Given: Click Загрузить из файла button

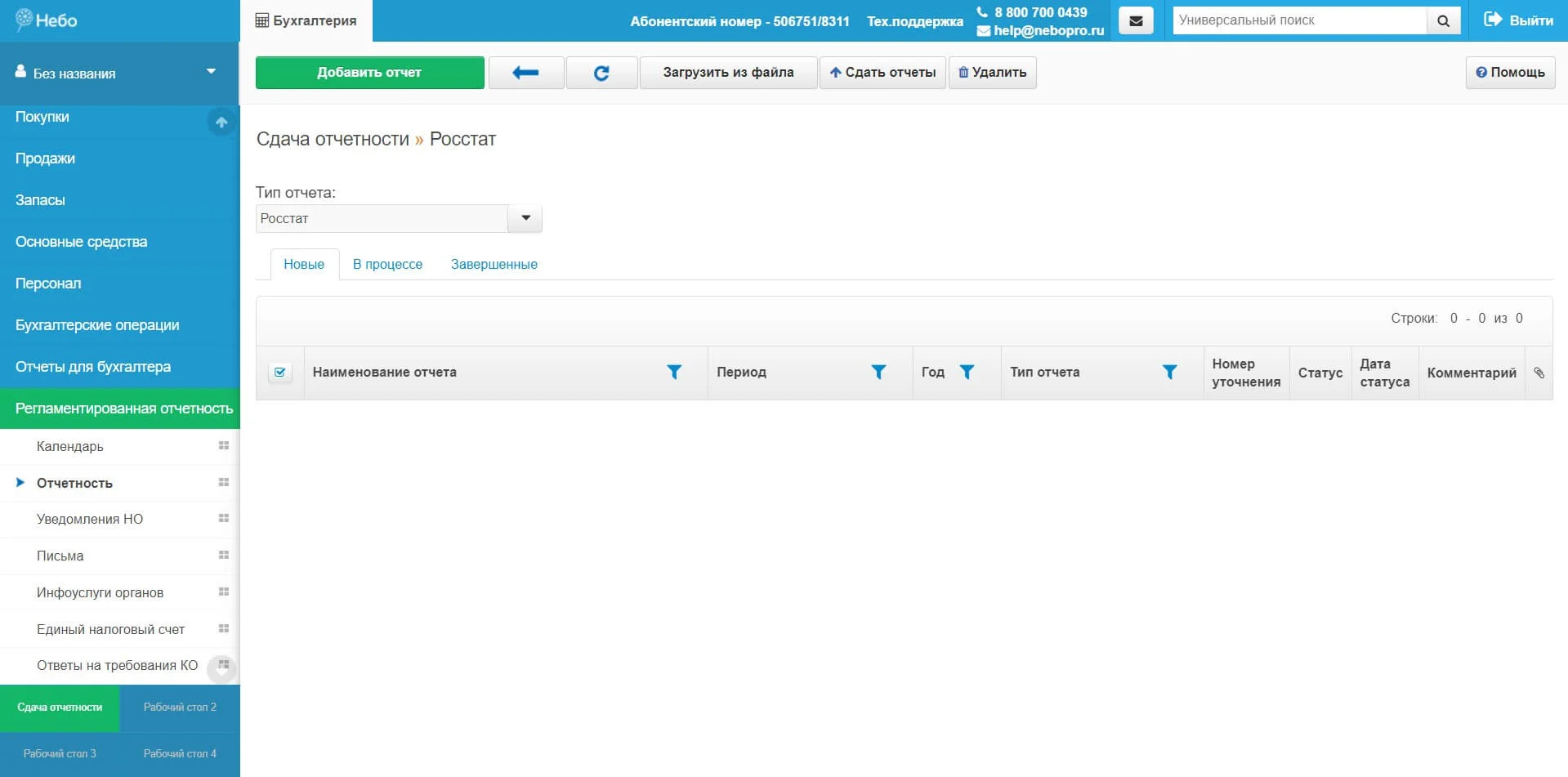Looking at the screenshot, I should click(728, 73).
